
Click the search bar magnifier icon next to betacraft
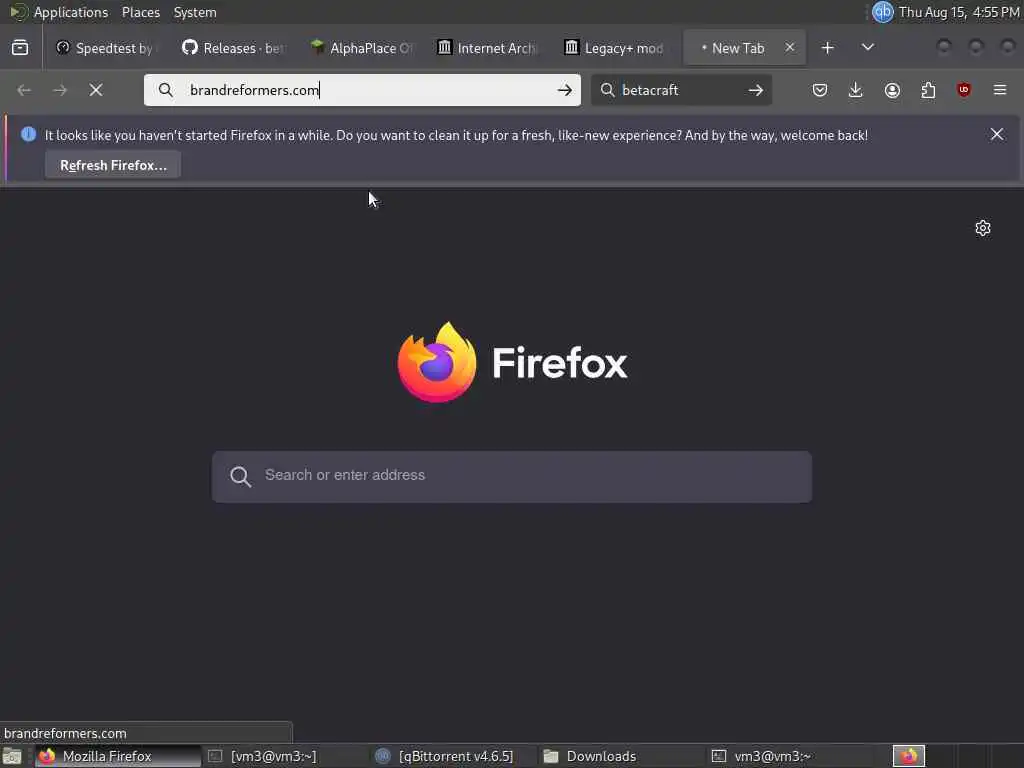tap(607, 90)
